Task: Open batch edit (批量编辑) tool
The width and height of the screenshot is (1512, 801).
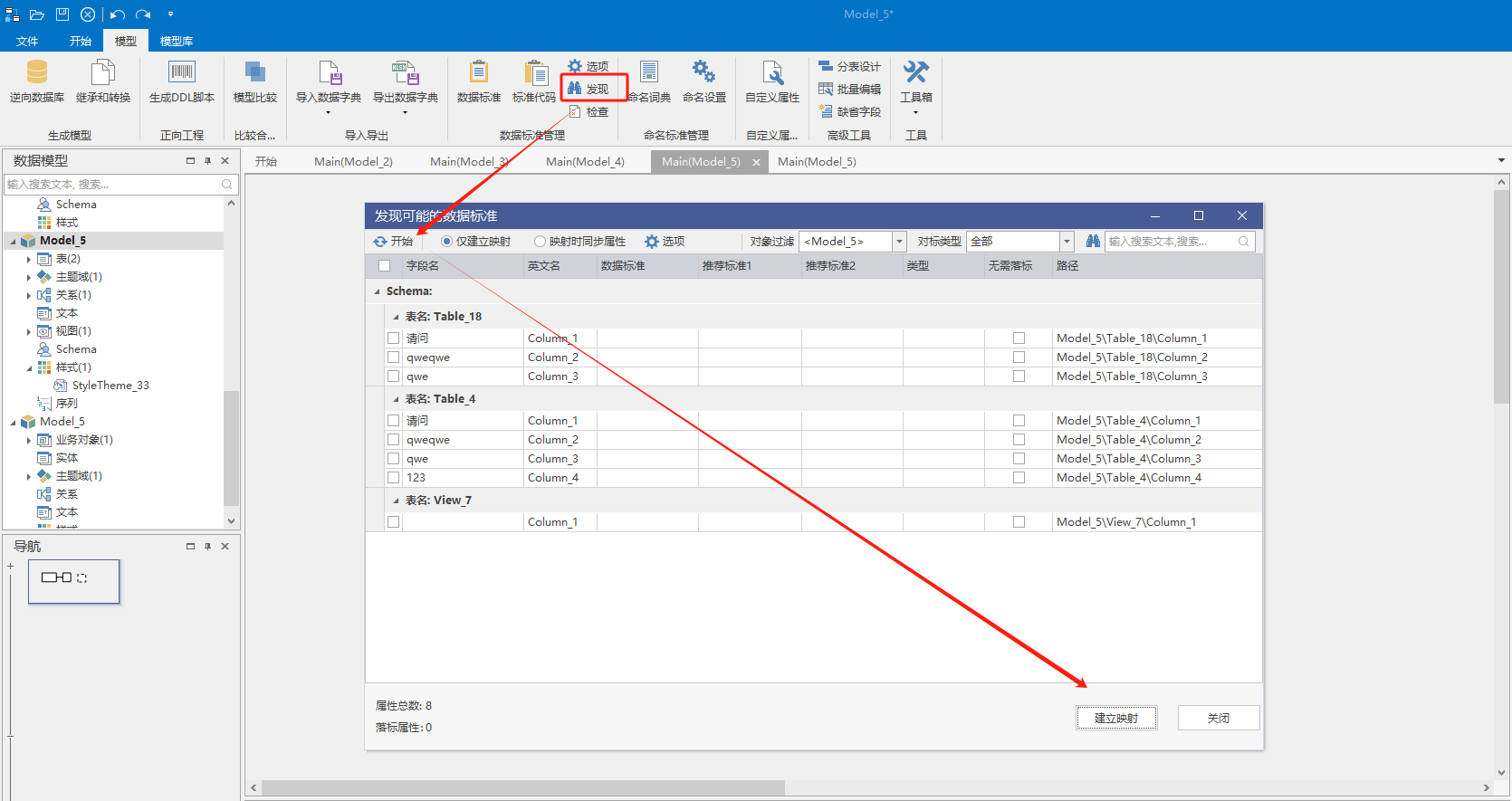Action: click(x=849, y=89)
